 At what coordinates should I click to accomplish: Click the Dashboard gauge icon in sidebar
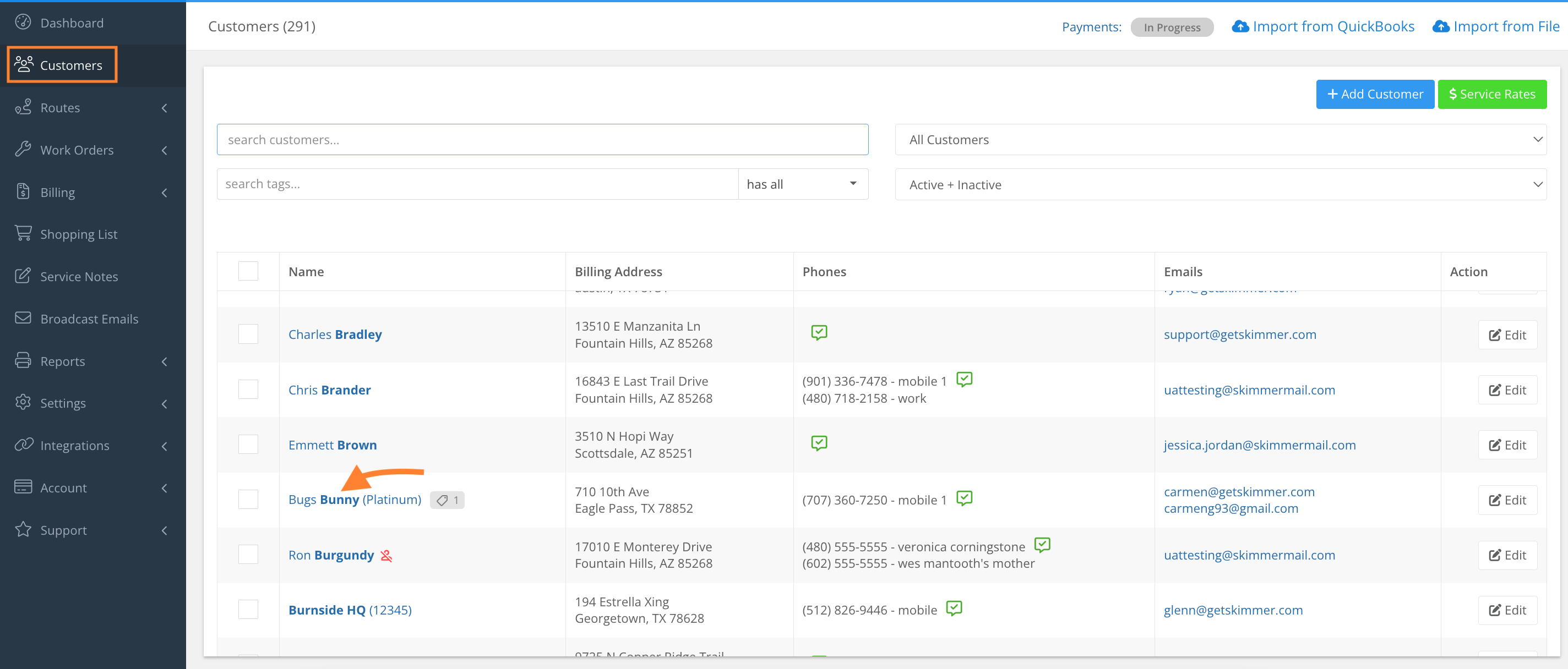click(x=23, y=23)
